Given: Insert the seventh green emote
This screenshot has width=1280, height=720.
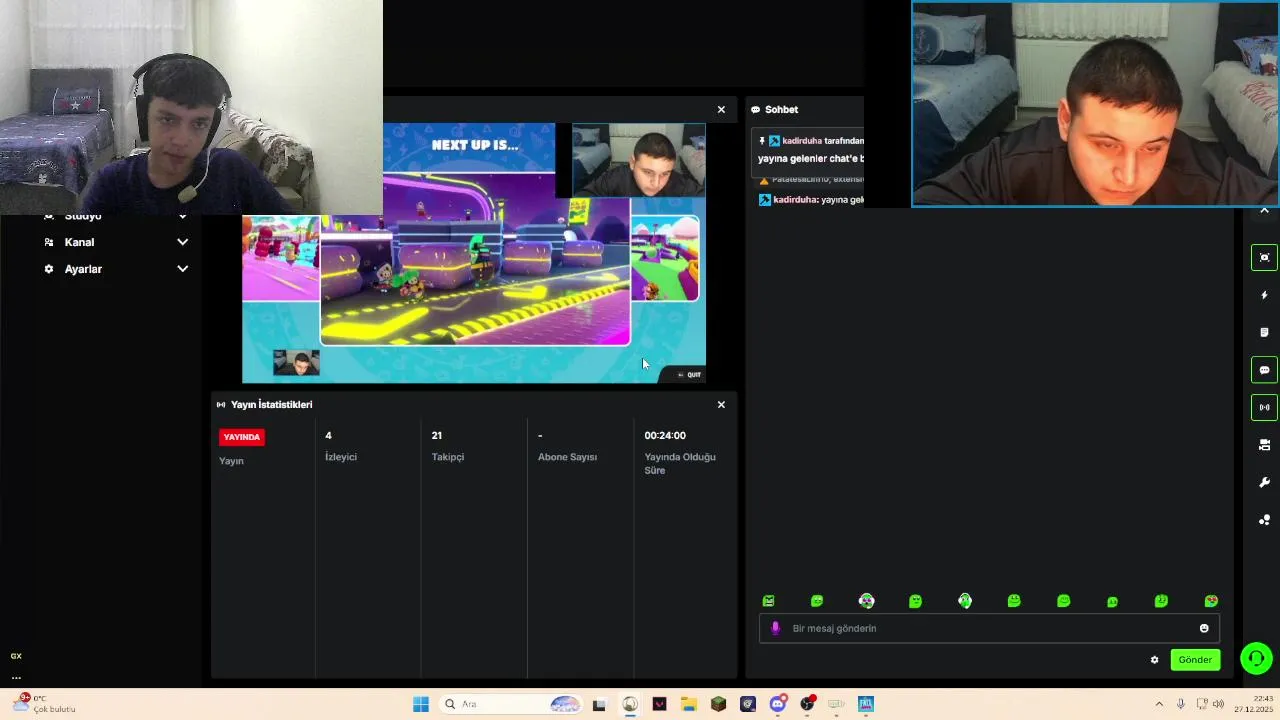Looking at the screenshot, I should click(x=1063, y=601).
